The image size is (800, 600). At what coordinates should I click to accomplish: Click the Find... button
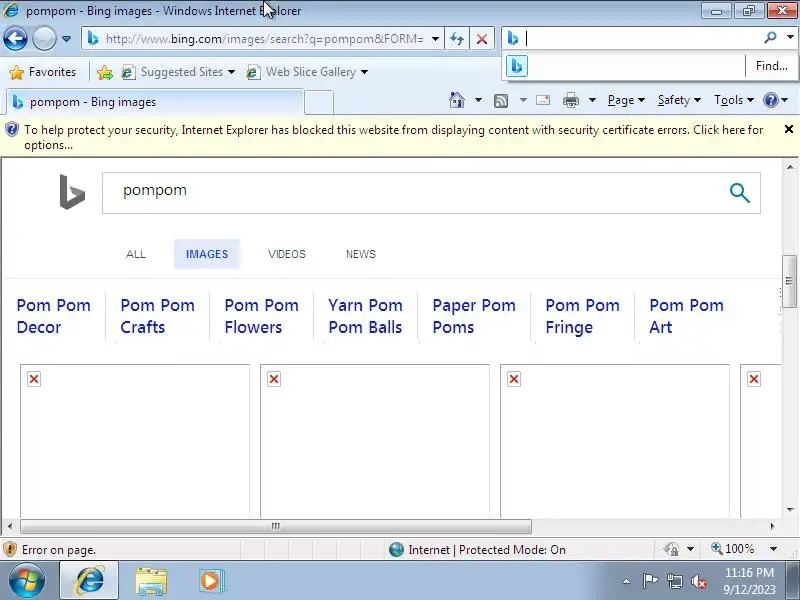(771, 66)
